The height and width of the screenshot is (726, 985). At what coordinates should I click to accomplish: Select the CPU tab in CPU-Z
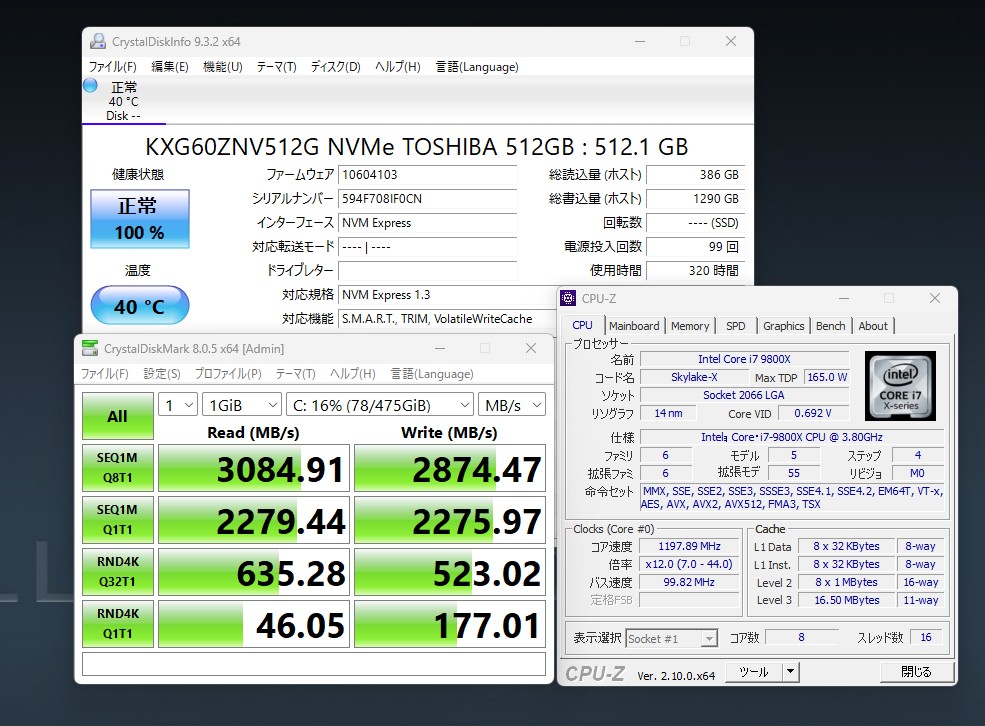tap(582, 325)
